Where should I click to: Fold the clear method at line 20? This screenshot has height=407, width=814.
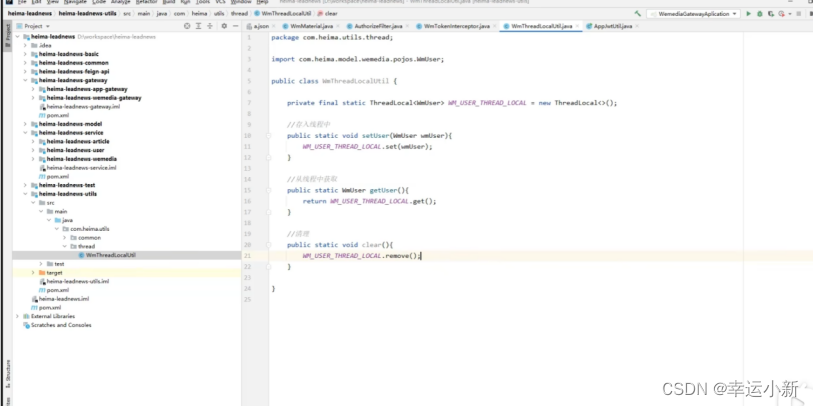coord(268,245)
